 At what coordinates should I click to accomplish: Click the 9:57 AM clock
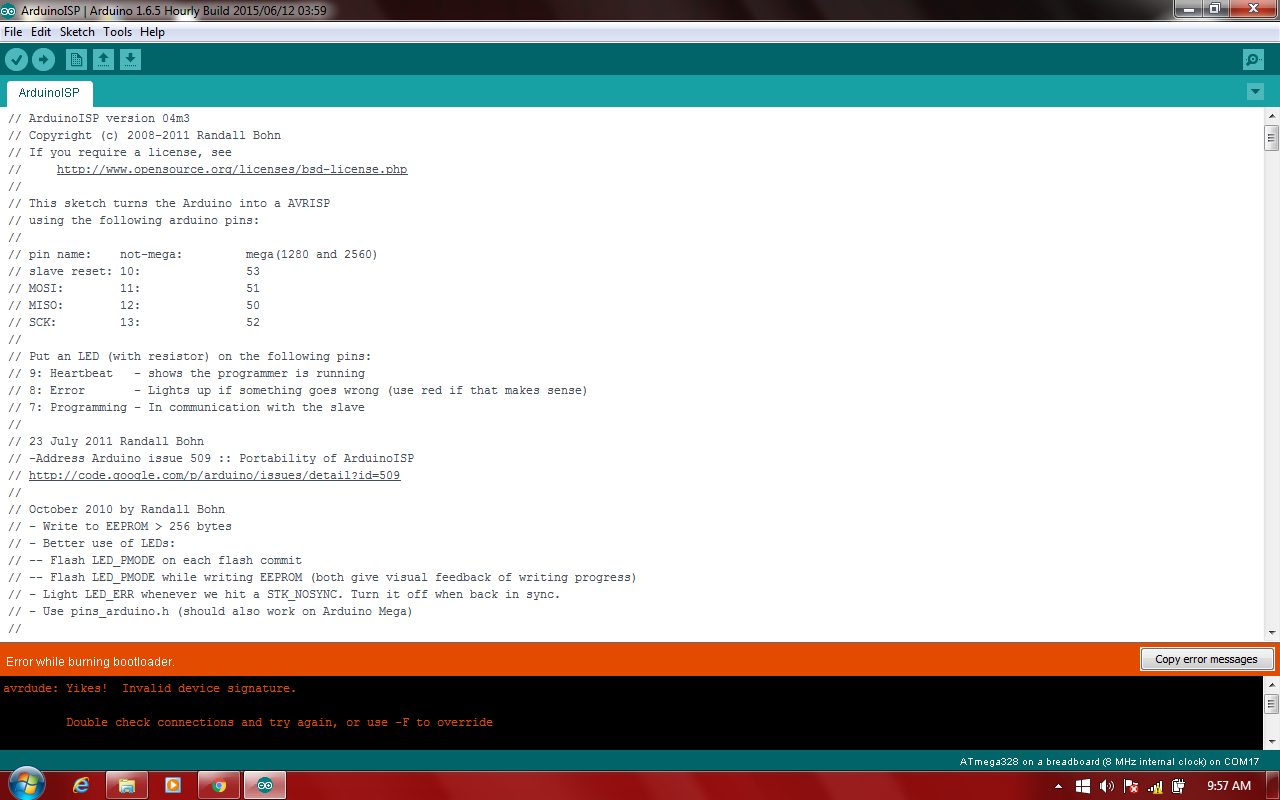click(x=1229, y=786)
